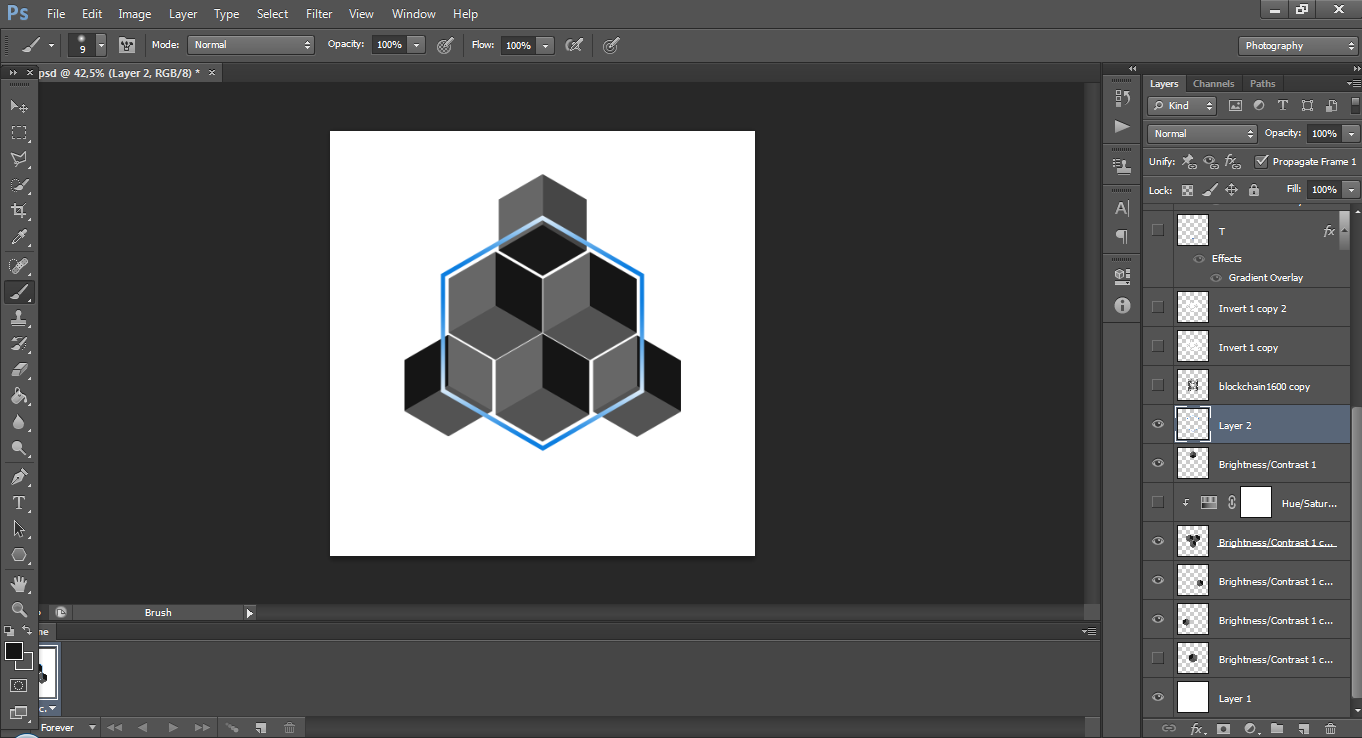Select the Zoom tool

[18, 609]
